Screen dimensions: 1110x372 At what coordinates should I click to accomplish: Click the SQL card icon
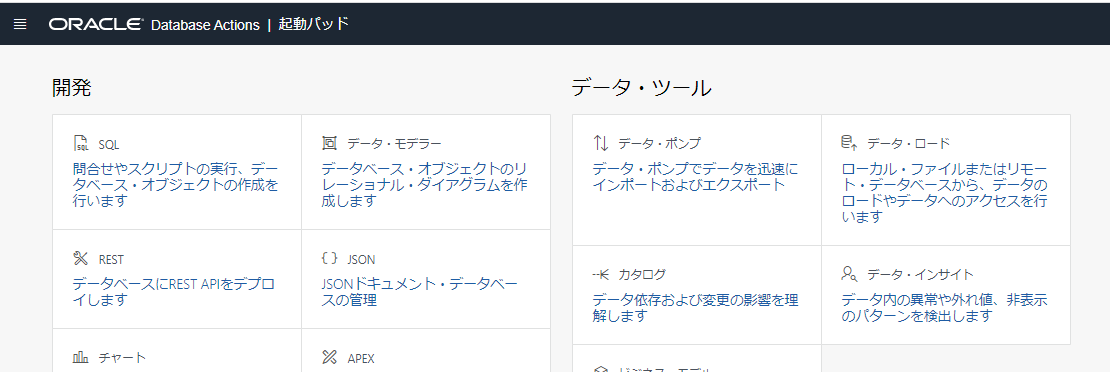[81, 144]
